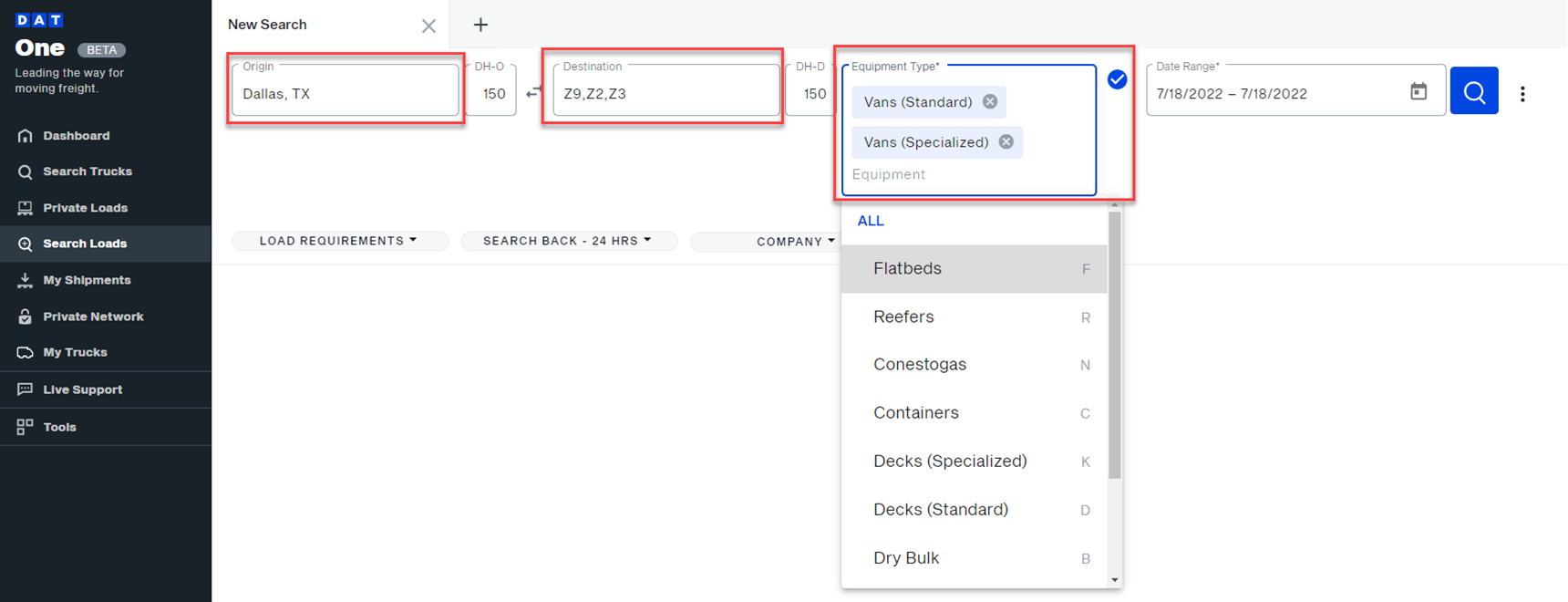
Task: Click the DAT One logo
Action: pos(40,36)
